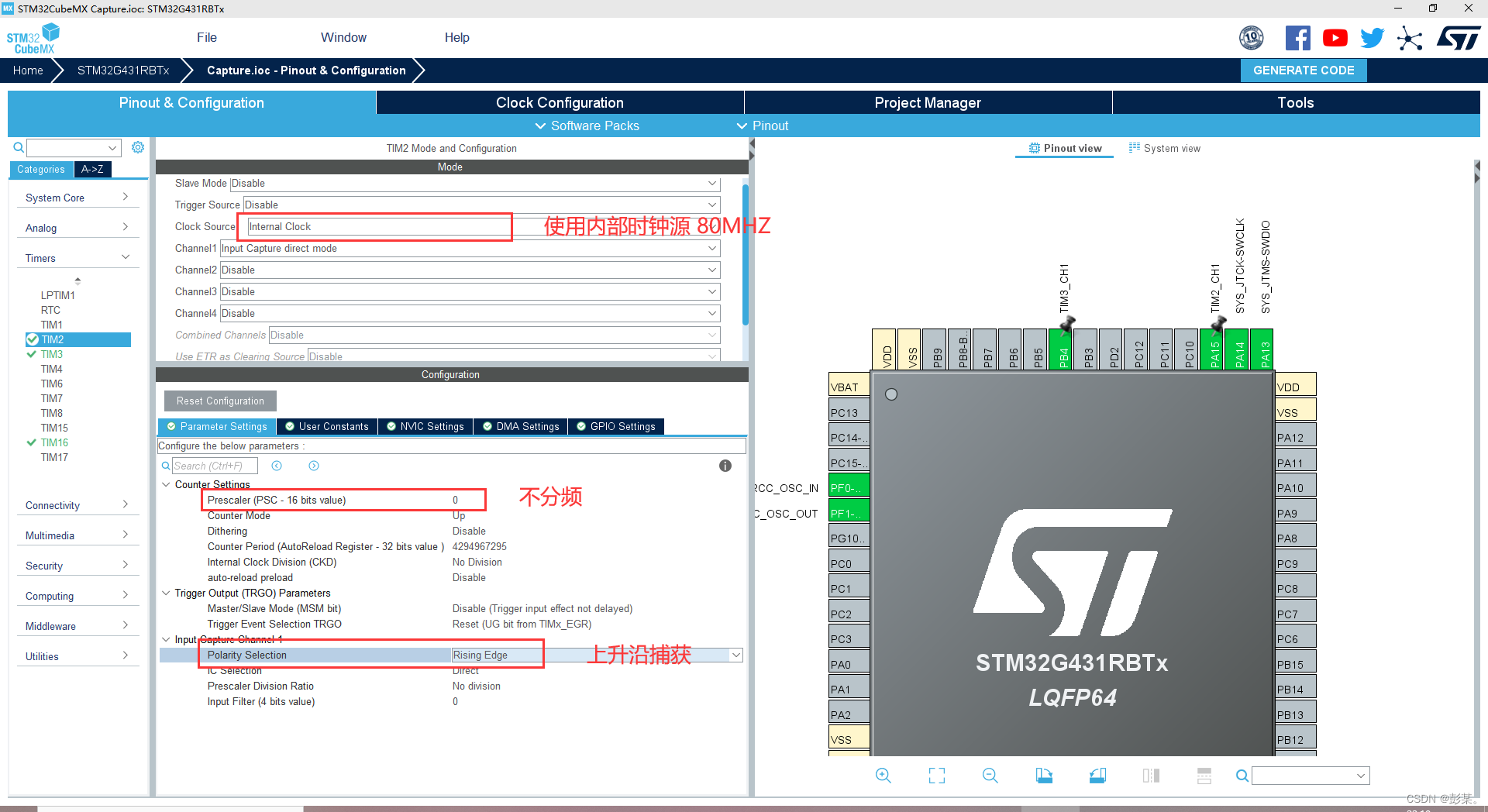
Task: Open the Window menu
Action: click(343, 37)
